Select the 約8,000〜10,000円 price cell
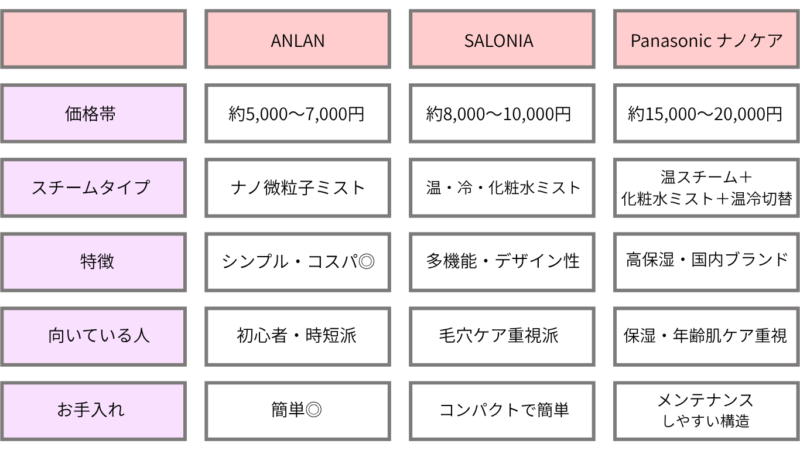Screen dimensions: 800x450 (499, 114)
